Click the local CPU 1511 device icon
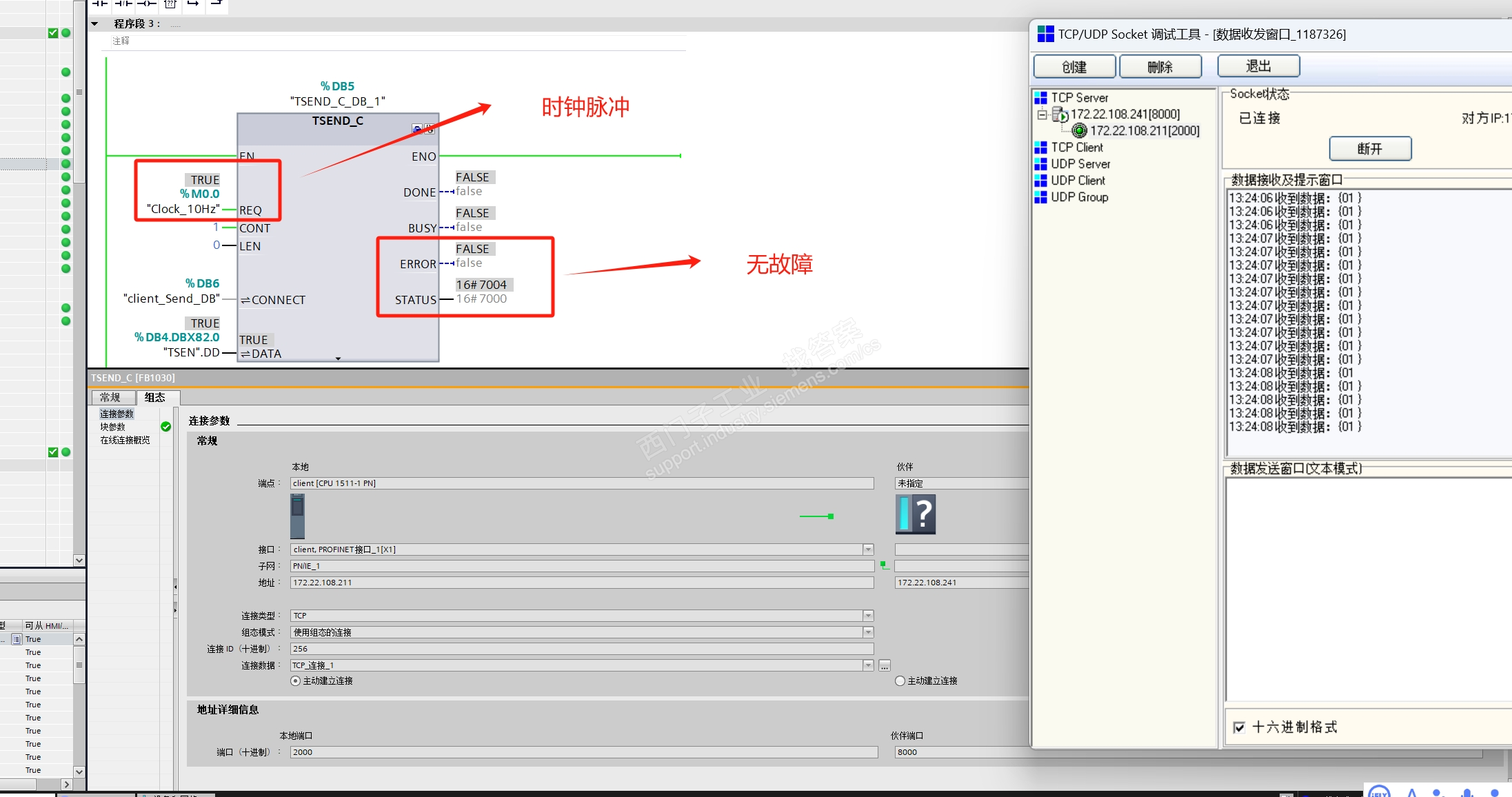Image resolution: width=1512 pixels, height=797 pixels. (297, 516)
